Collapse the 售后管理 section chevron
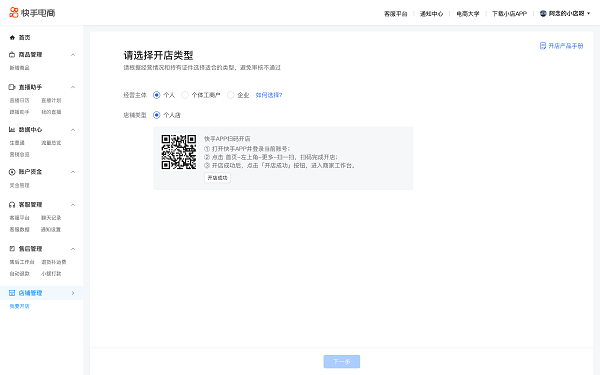 point(73,249)
